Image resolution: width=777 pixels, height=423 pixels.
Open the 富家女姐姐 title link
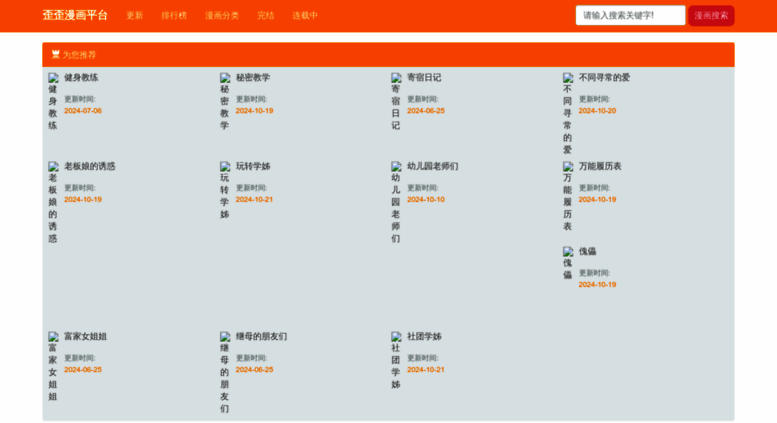click(85, 336)
